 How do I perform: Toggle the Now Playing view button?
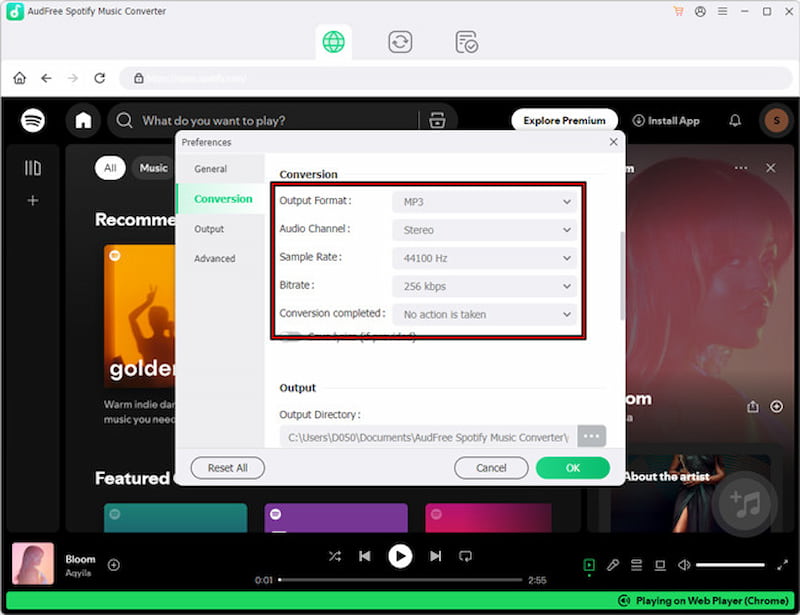589,565
